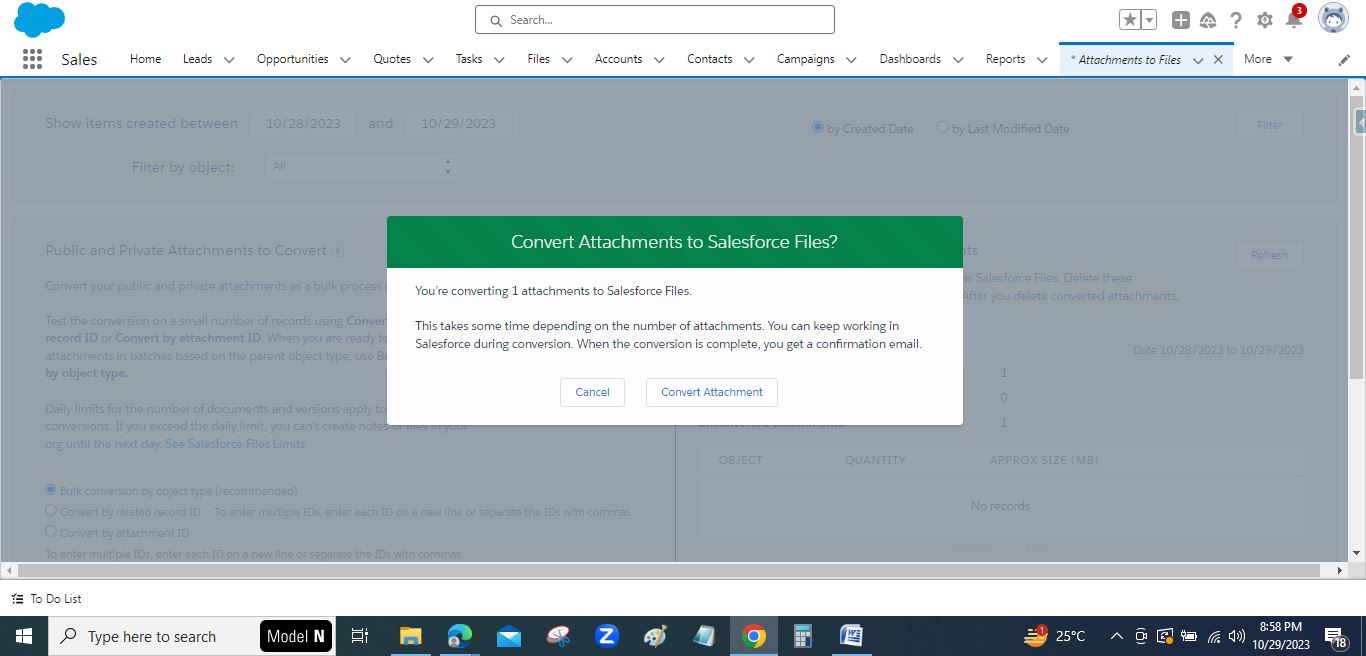Expand the Dashboards menu chevron
The width and height of the screenshot is (1366, 656).
click(958, 60)
